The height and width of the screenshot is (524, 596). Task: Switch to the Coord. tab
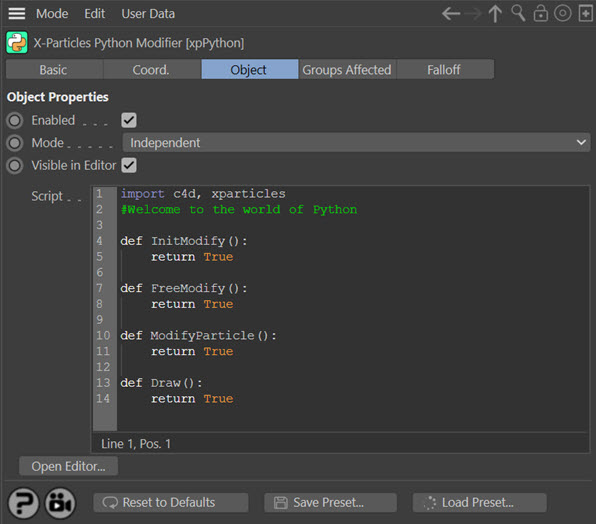pyautogui.click(x=151, y=70)
